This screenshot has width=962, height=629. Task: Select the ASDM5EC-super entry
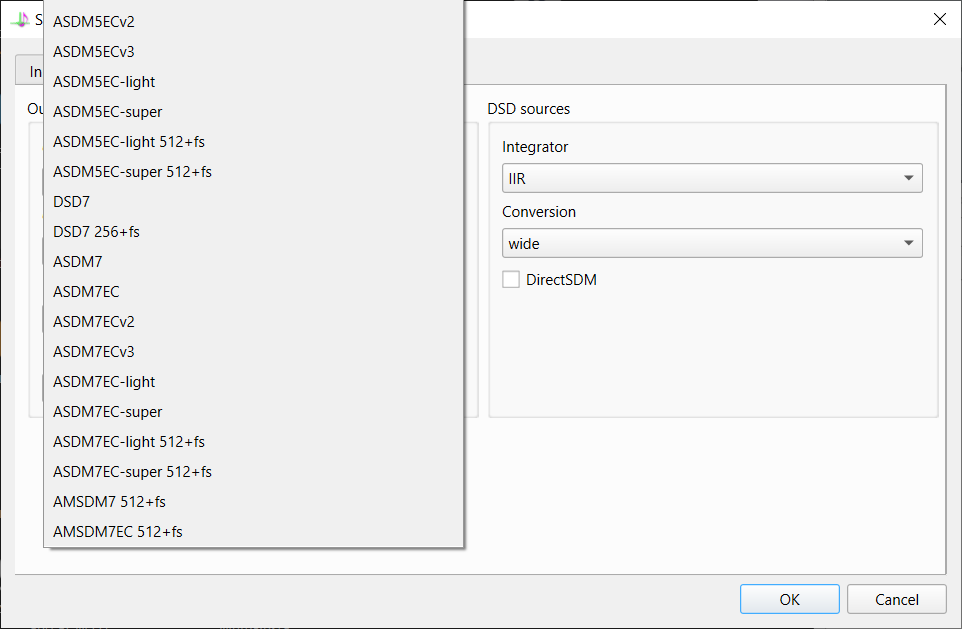coord(107,112)
